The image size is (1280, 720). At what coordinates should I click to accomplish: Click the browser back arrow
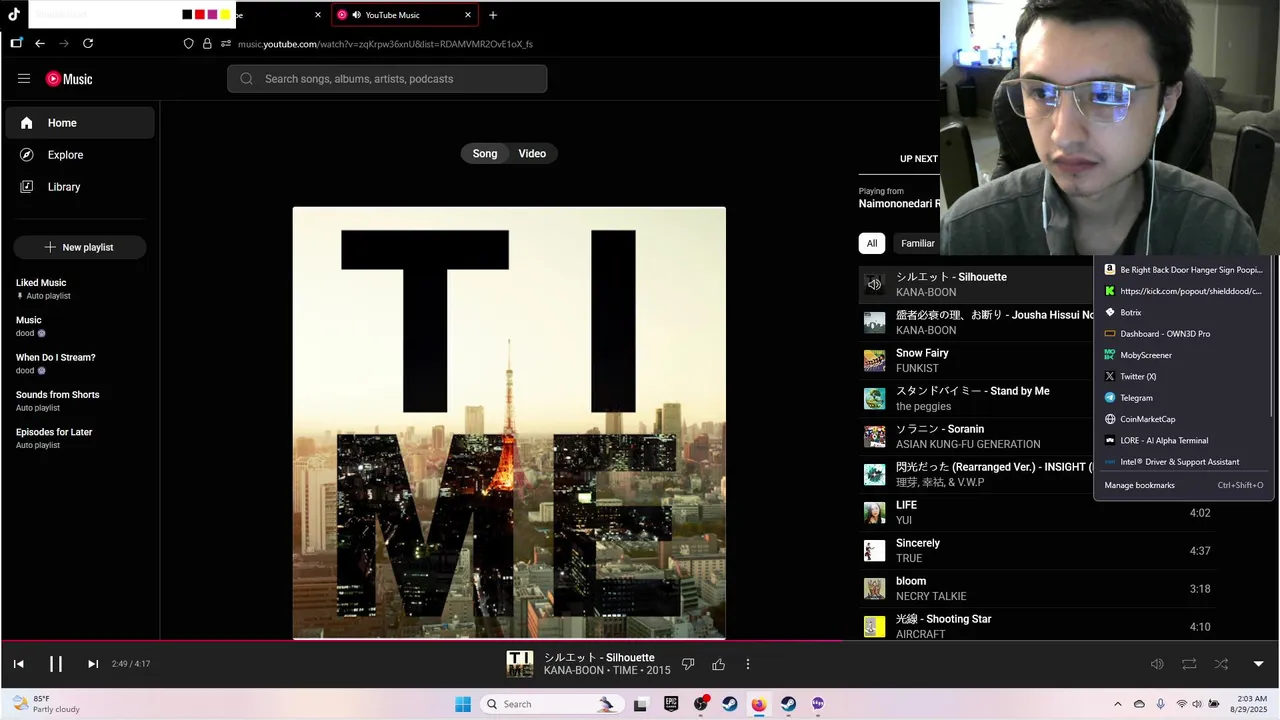point(40,44)
